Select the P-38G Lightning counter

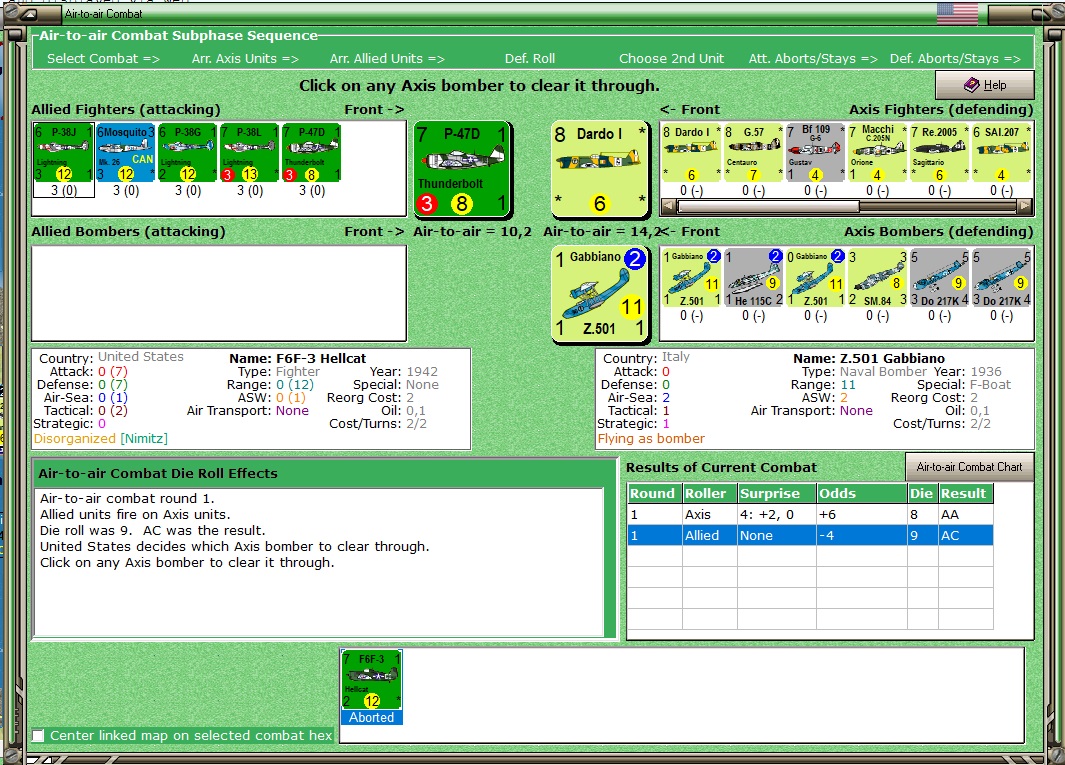pos(187,153)
